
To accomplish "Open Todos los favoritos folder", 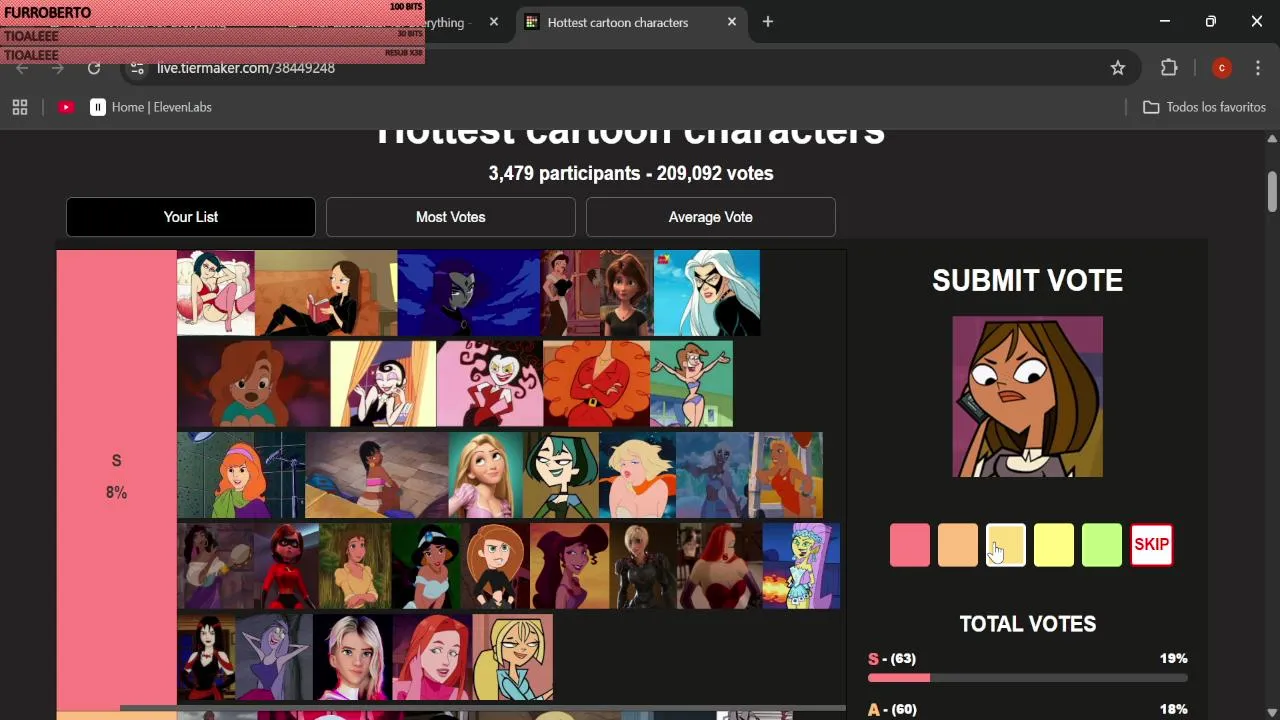I will coord(1204,107).
